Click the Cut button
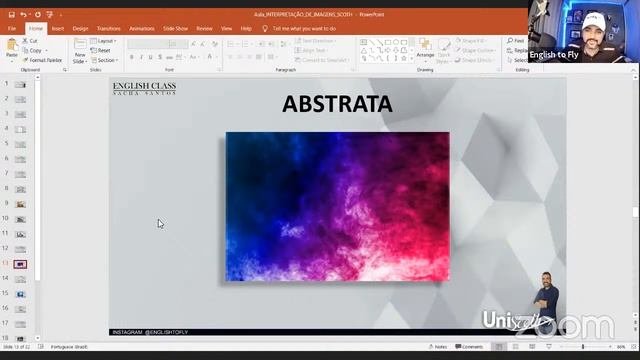 coord(30,41)
